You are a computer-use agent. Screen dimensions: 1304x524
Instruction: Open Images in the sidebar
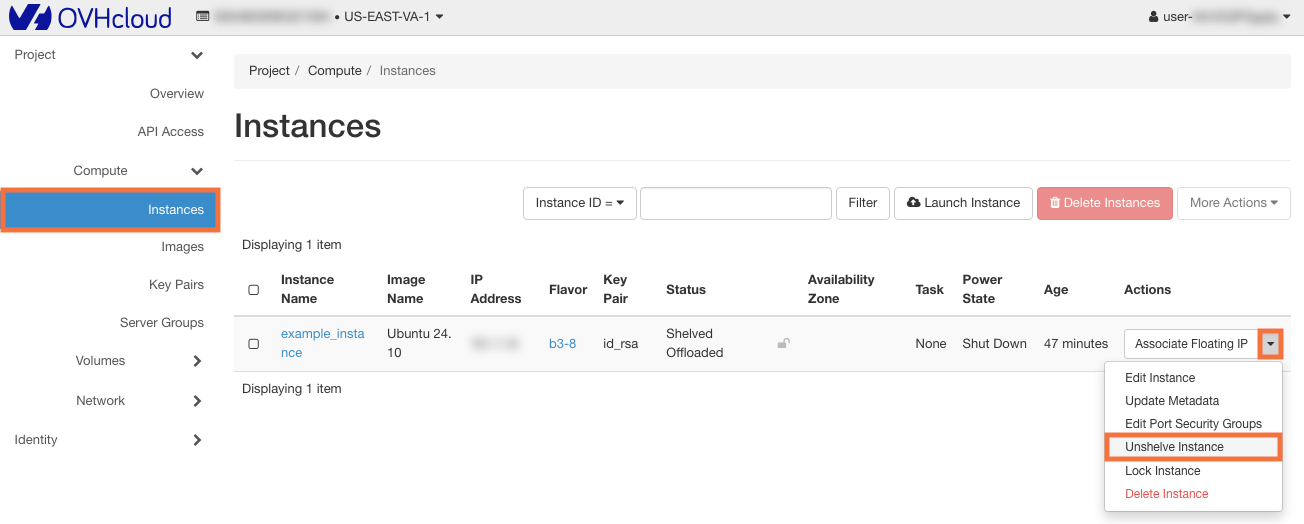pyautogui.click(x=182, y=247)
